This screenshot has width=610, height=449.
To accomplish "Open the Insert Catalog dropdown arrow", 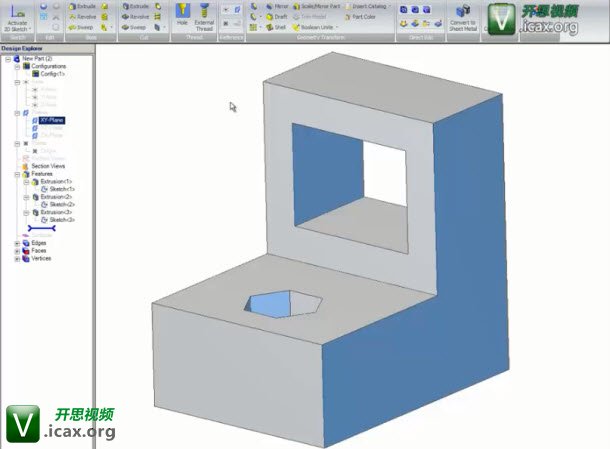I will 389,6.
